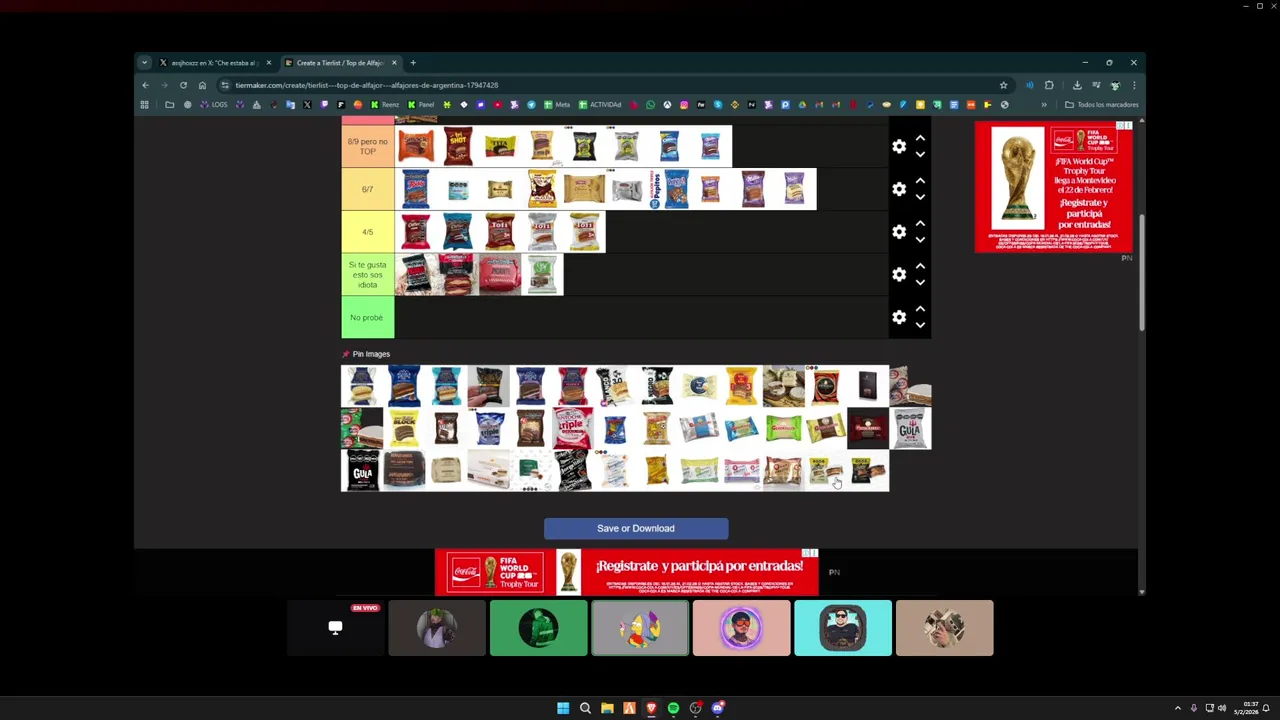Close the bottom Coca-Cola banner ad
This screenshot has height=720, width=1280.
click(x=814, y=553)
